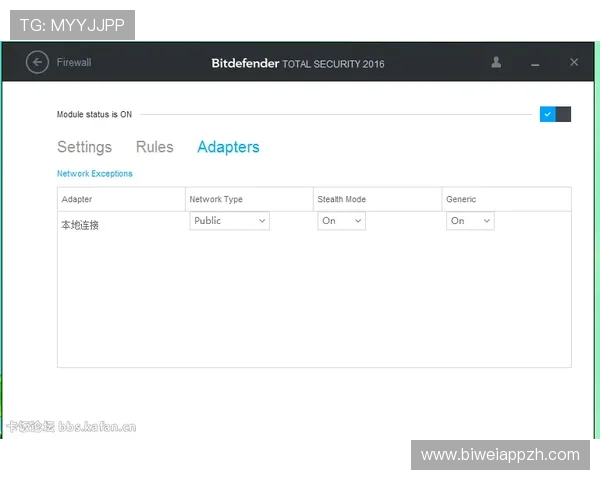The width and height of the screenshot is (600, 480).
Task: Open the Network Exceptions link
Action: point(95,173)
